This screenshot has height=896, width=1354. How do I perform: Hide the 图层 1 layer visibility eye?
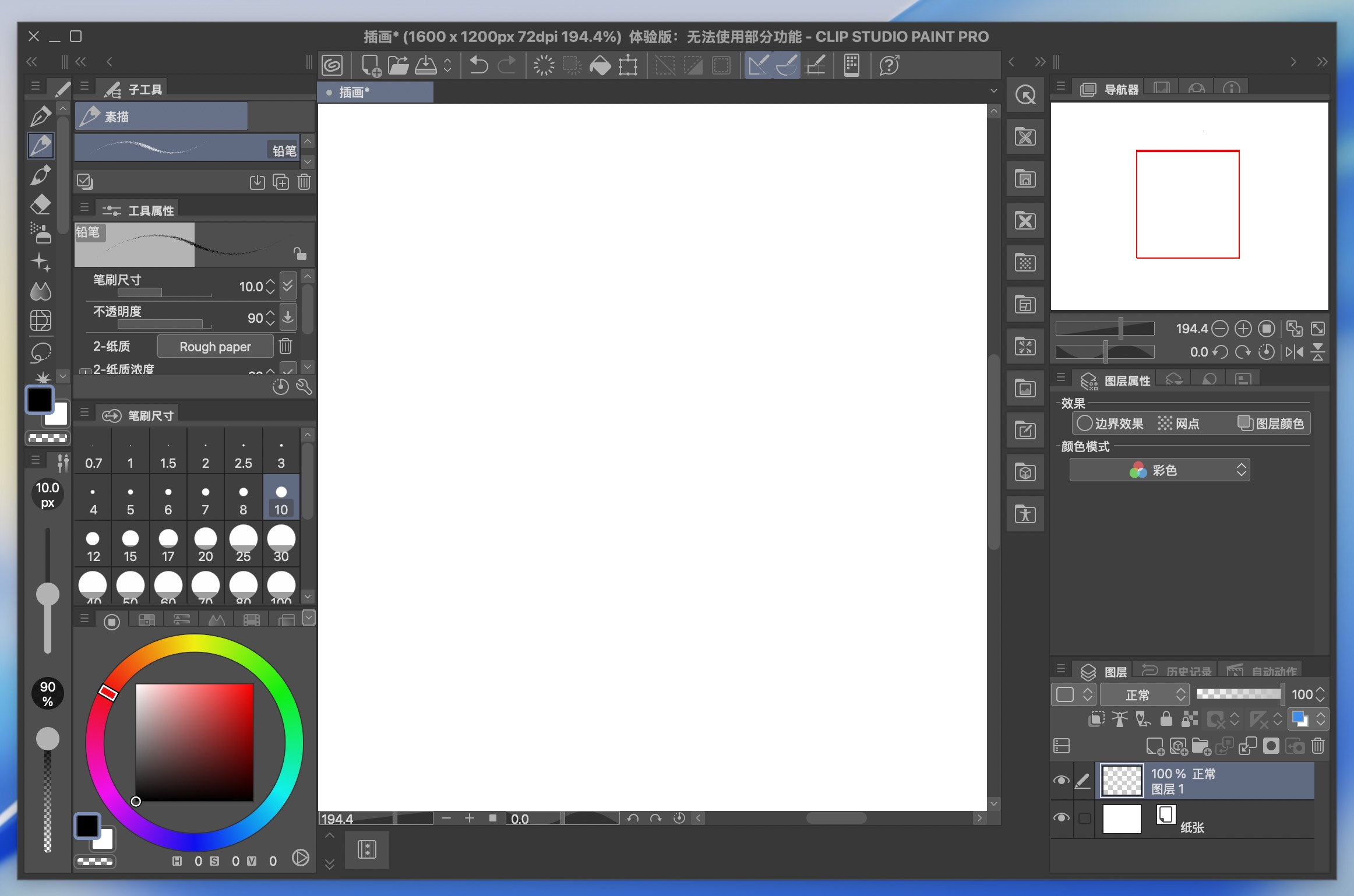click(x=1062, y=781)
